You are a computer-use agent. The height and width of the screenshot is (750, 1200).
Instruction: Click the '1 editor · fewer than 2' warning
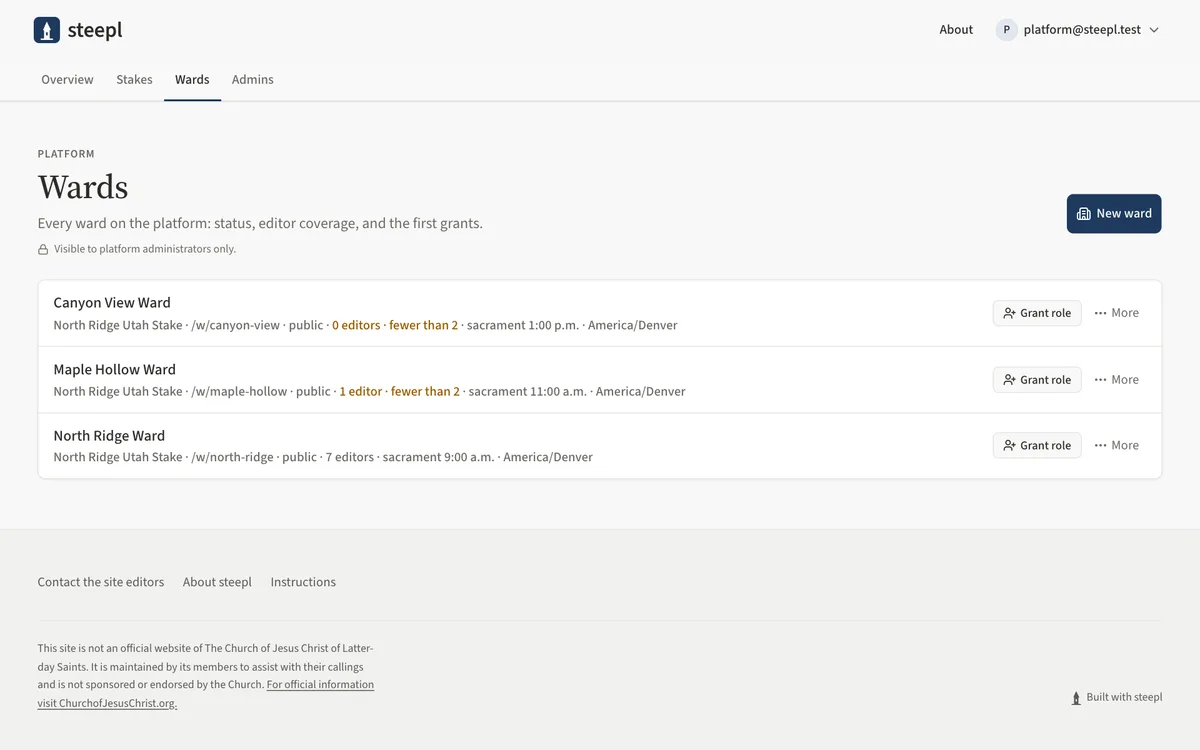click(x=399, y=392)
